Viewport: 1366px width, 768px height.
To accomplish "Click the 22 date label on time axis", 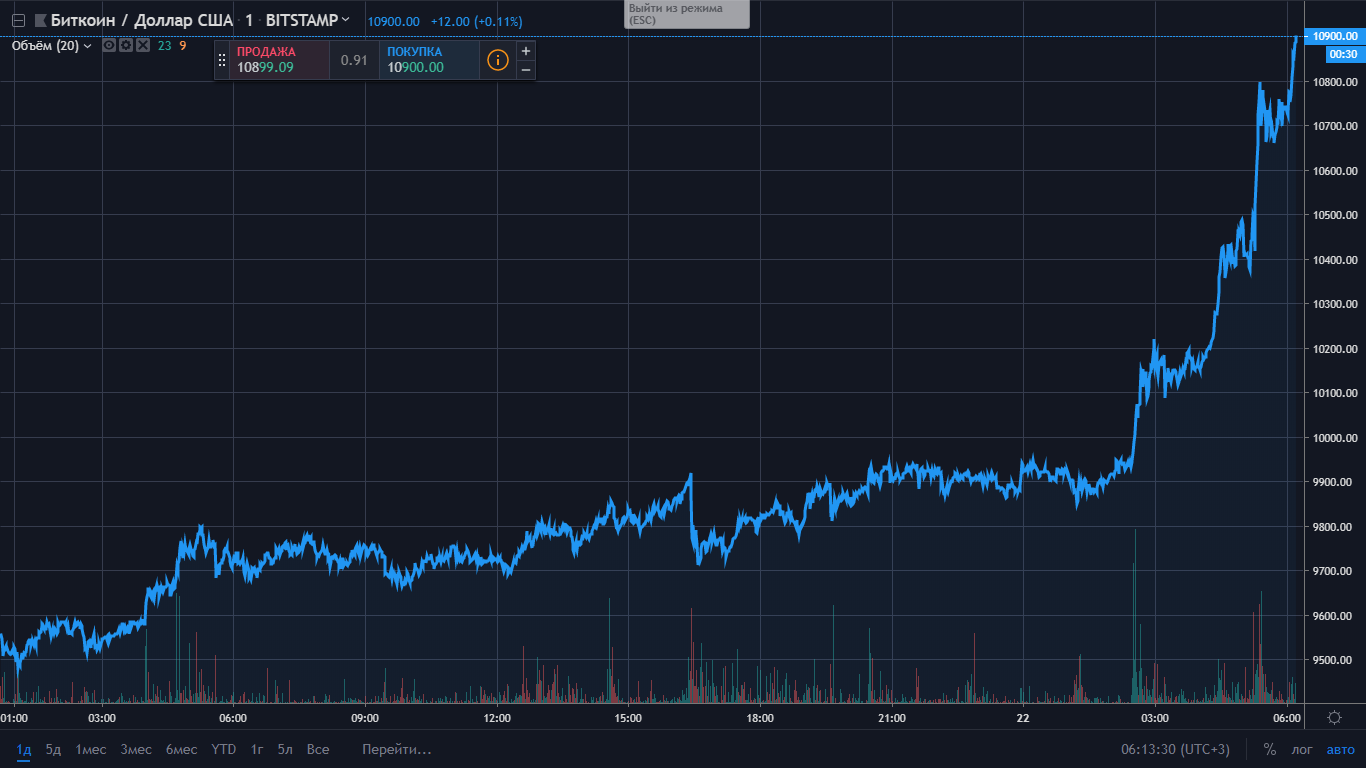I will tap(1023, 717).
